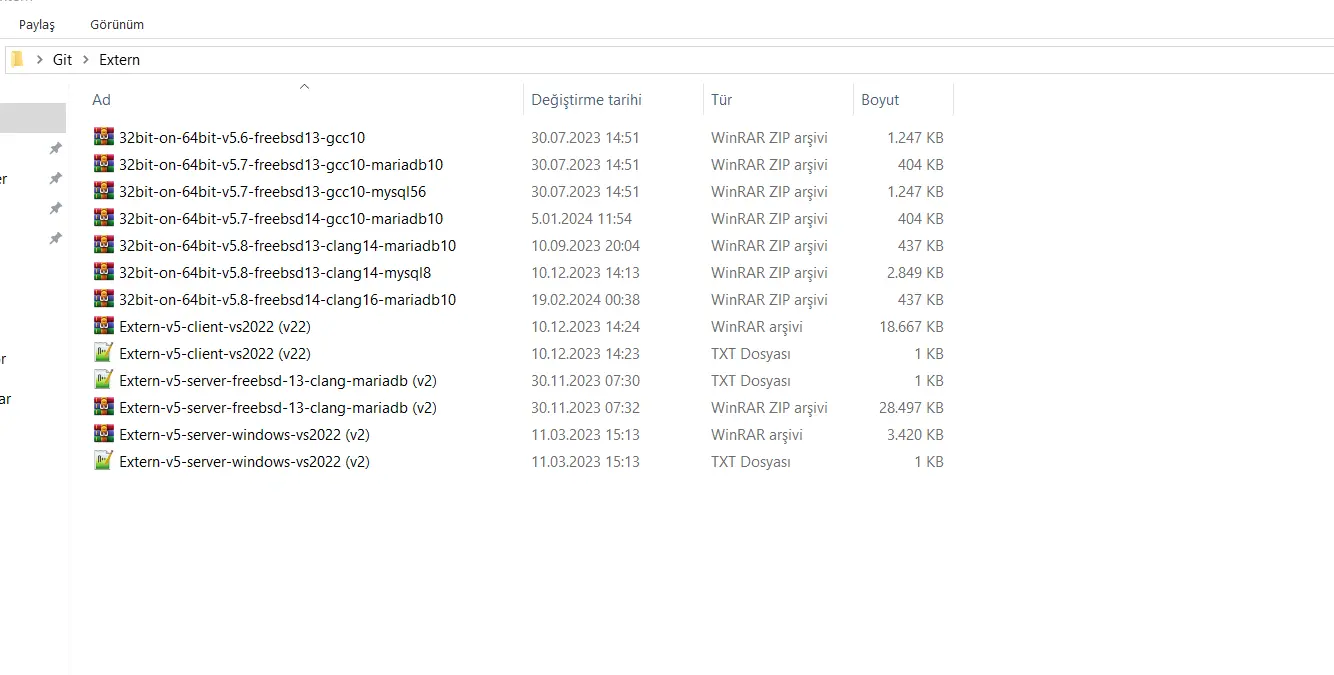Expand the chevron before Git in the address bar
This screenshot has width=1334, height=675.
pyautogui.click(x=39, y=60)
